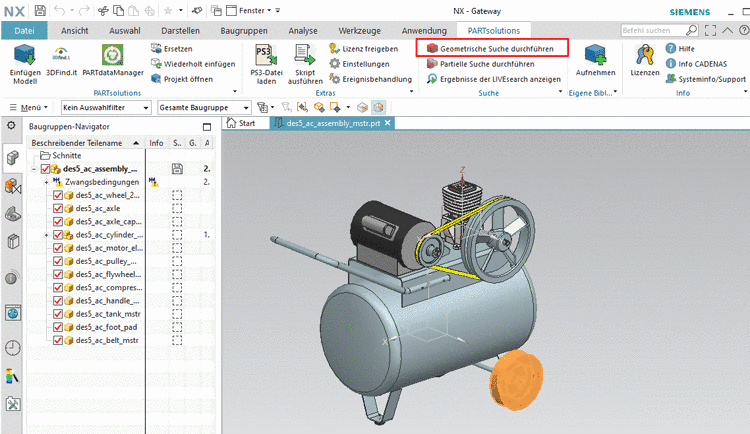The width and height of the screenshot is (750, 434).
Task: Click the redo arrow in the title bar
Action: pyautogui.click(x=84, y=11)
